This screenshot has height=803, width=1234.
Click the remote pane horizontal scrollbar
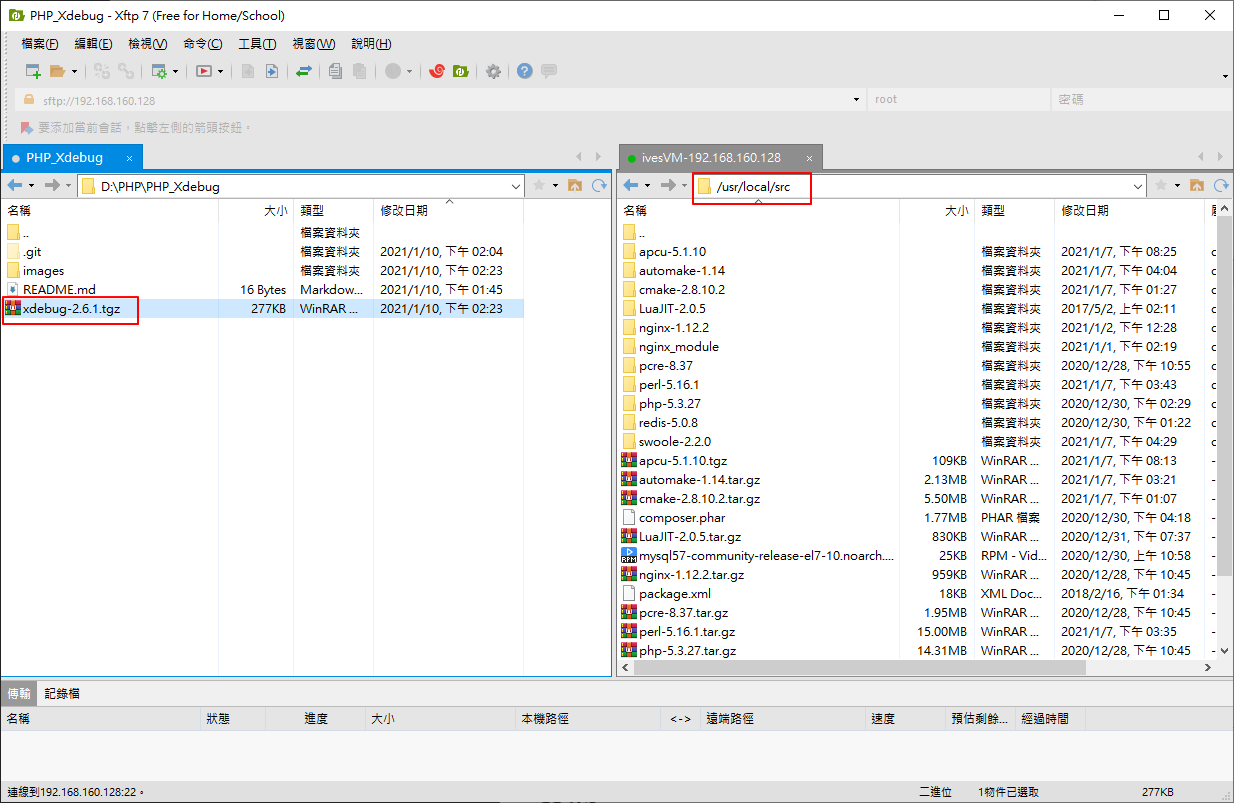(x=860, y=668)
